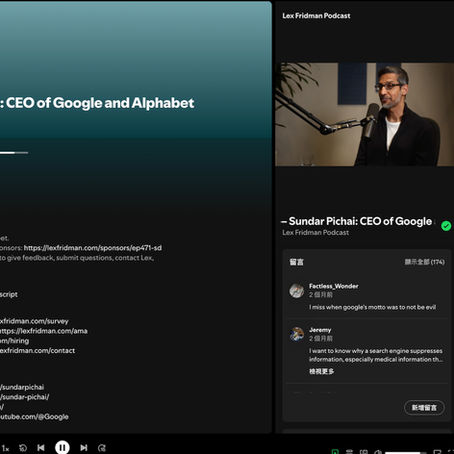Click the Sundar Pichai video thumbnail

[x=364, y=114]
